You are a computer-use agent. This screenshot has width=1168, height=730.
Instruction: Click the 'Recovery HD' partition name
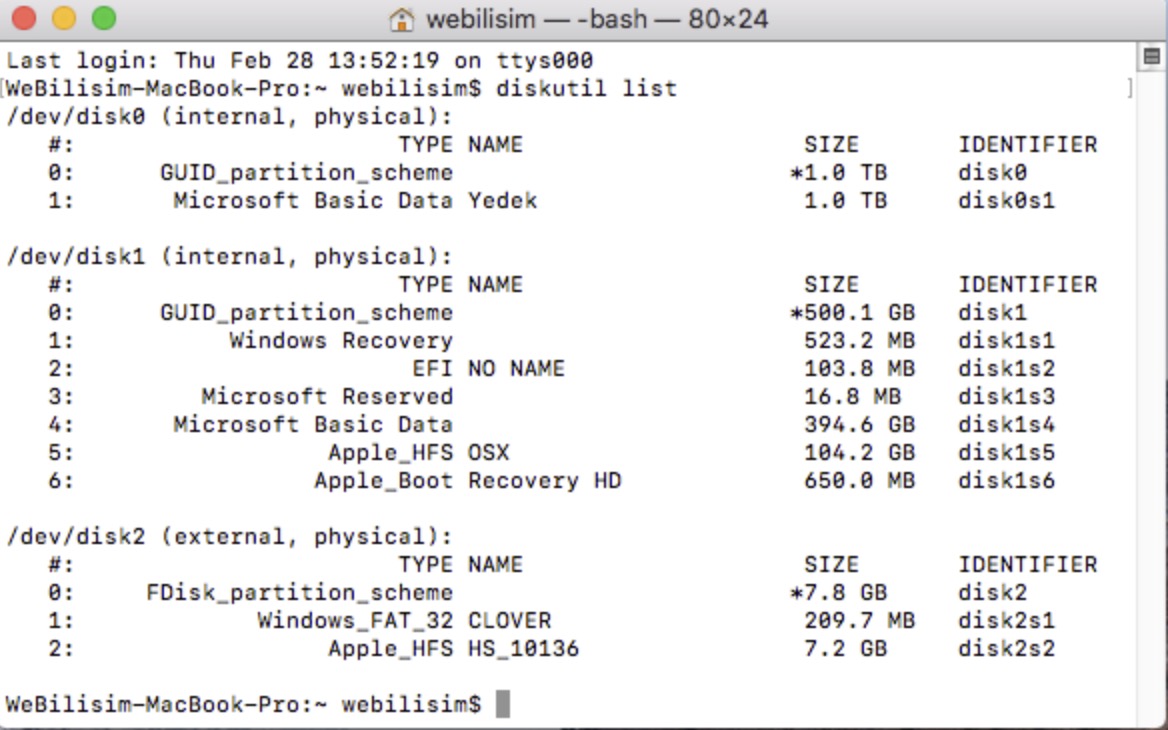pos(544,481)
